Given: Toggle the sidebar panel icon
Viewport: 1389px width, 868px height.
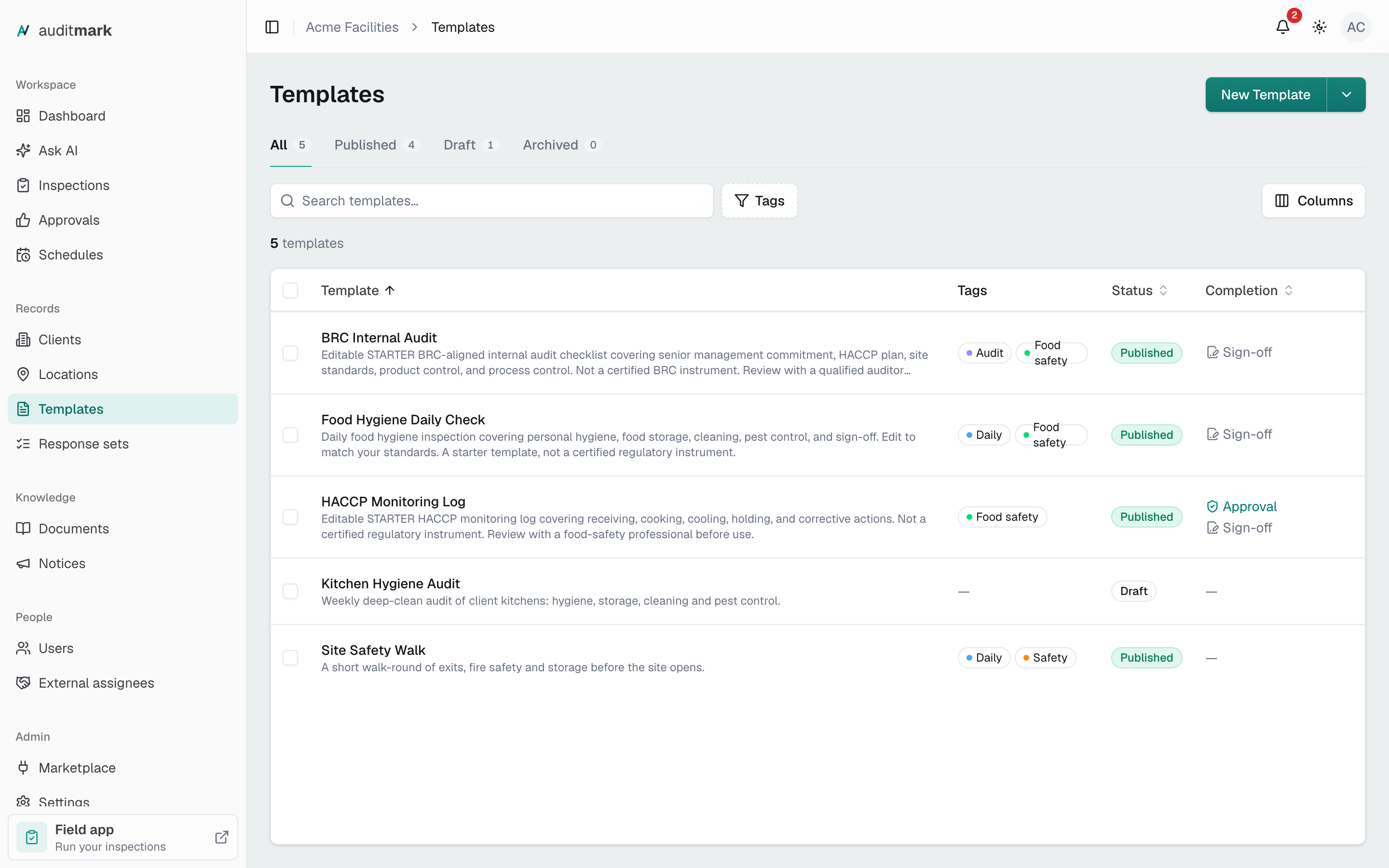Looking at the screenshot, I should pyautogui.click(x=272, y=27).
